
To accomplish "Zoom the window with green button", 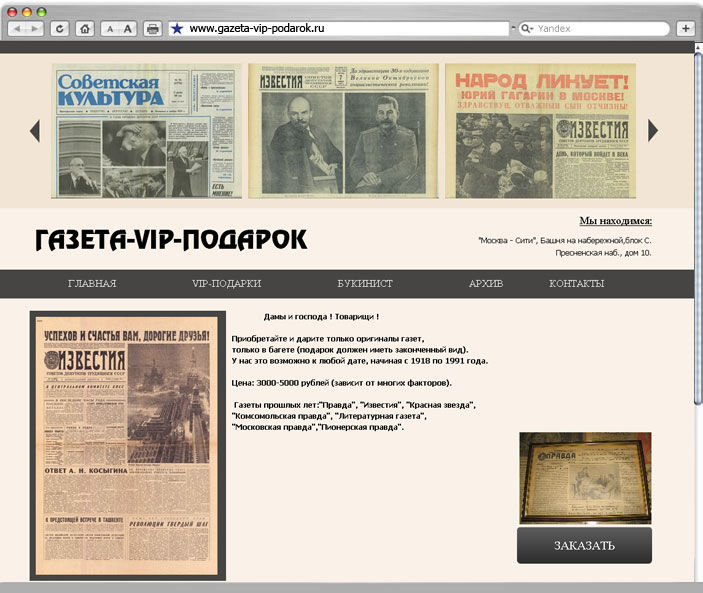I will point(41,12).
